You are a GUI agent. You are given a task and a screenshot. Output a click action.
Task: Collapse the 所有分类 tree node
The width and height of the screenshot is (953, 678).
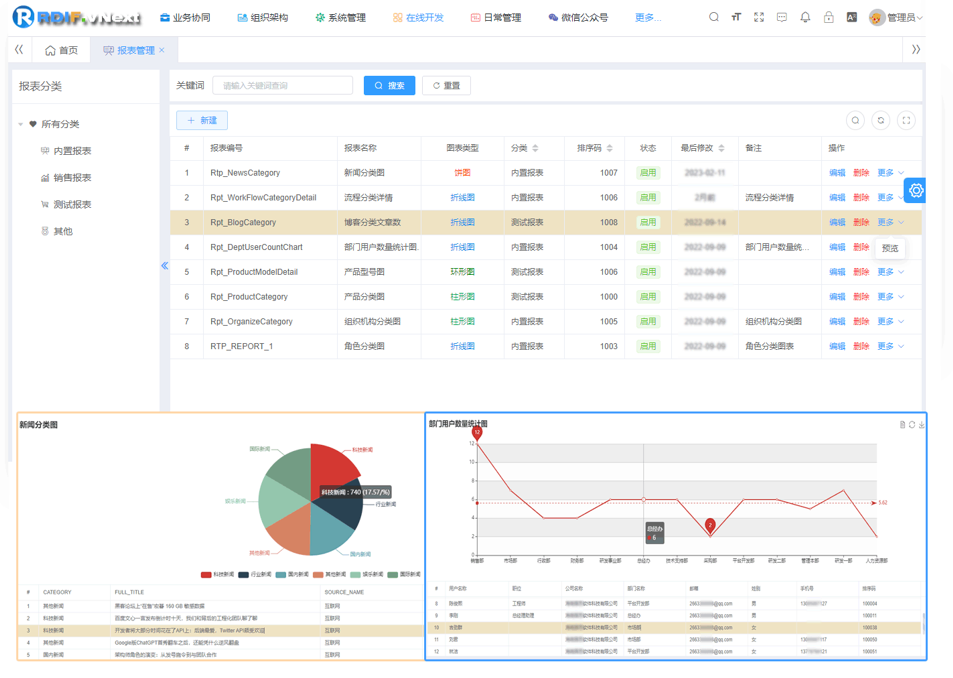coord(21,124)
